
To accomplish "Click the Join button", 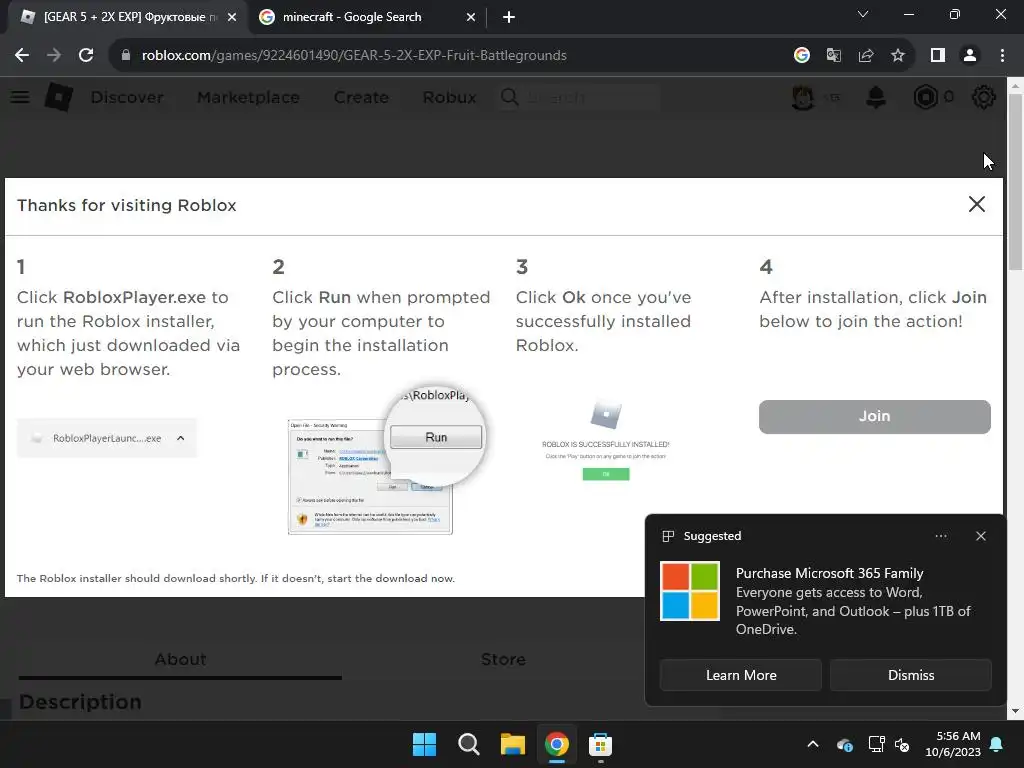I will point(874,417).
